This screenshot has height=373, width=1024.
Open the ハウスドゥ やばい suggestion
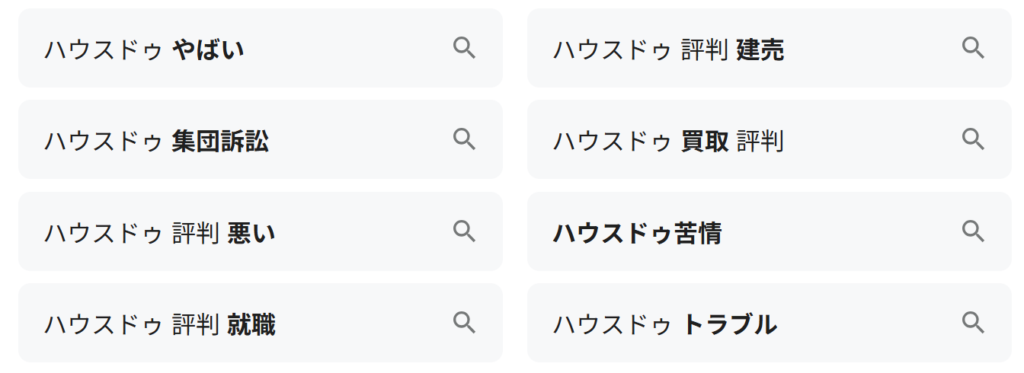coord(261,48)
